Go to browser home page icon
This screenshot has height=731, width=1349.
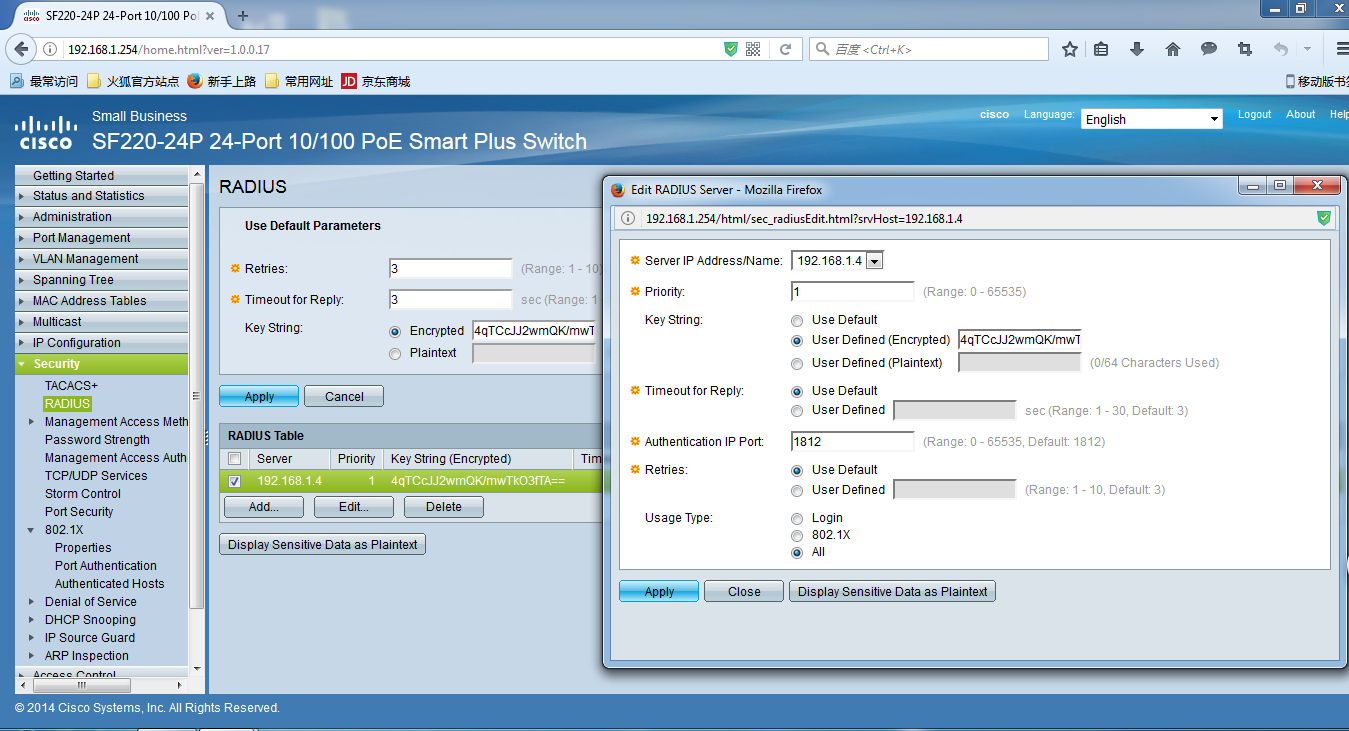tap(1173, 49)
